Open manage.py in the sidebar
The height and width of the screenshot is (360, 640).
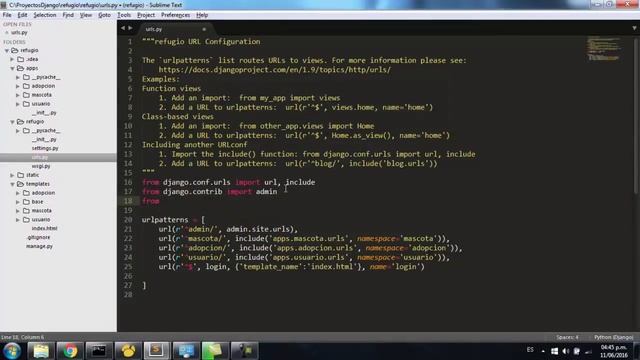(x=39, y=247)
